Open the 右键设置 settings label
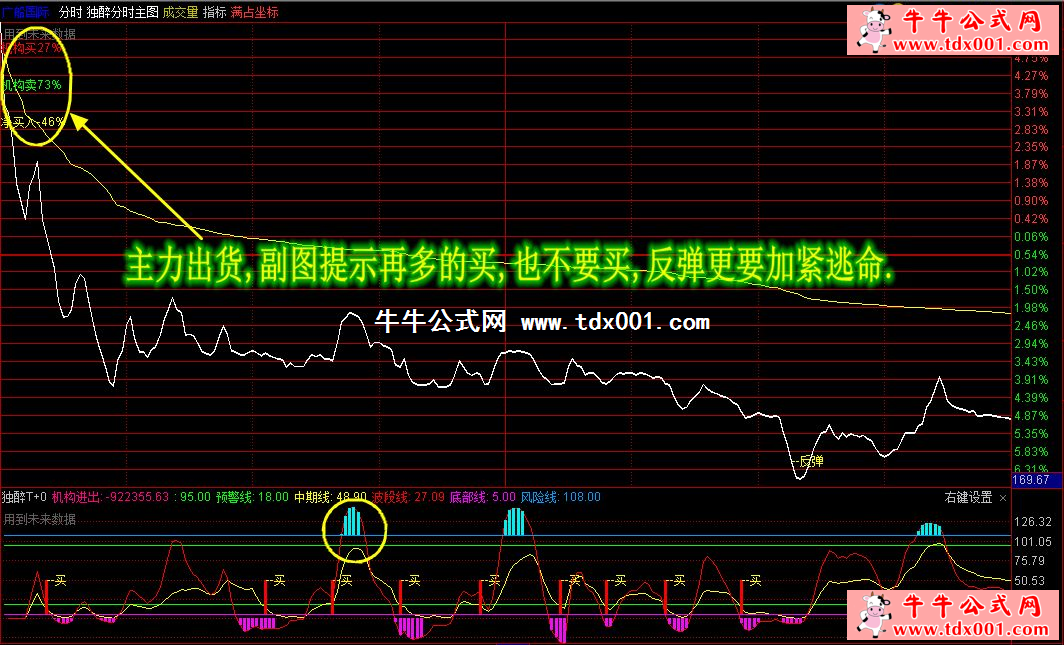 pyautogui.click(x=968, y=497)
